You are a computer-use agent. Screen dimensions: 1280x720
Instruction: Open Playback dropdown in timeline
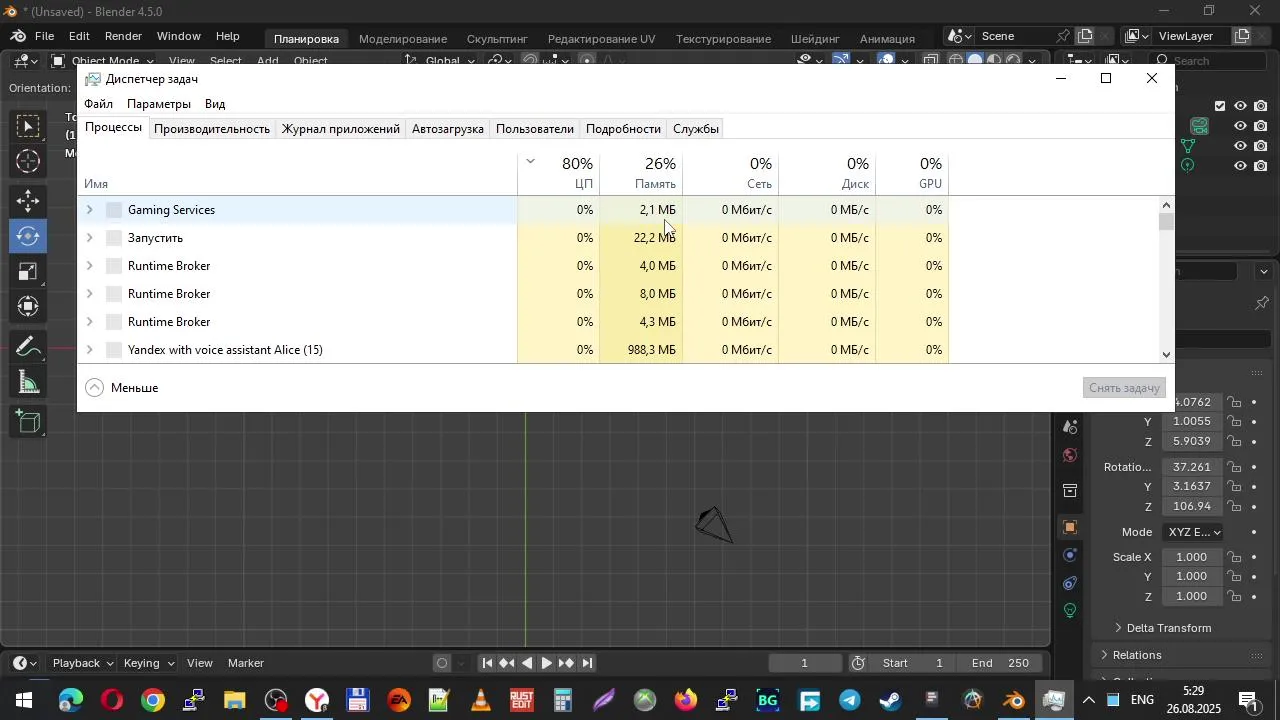point(83,663)
